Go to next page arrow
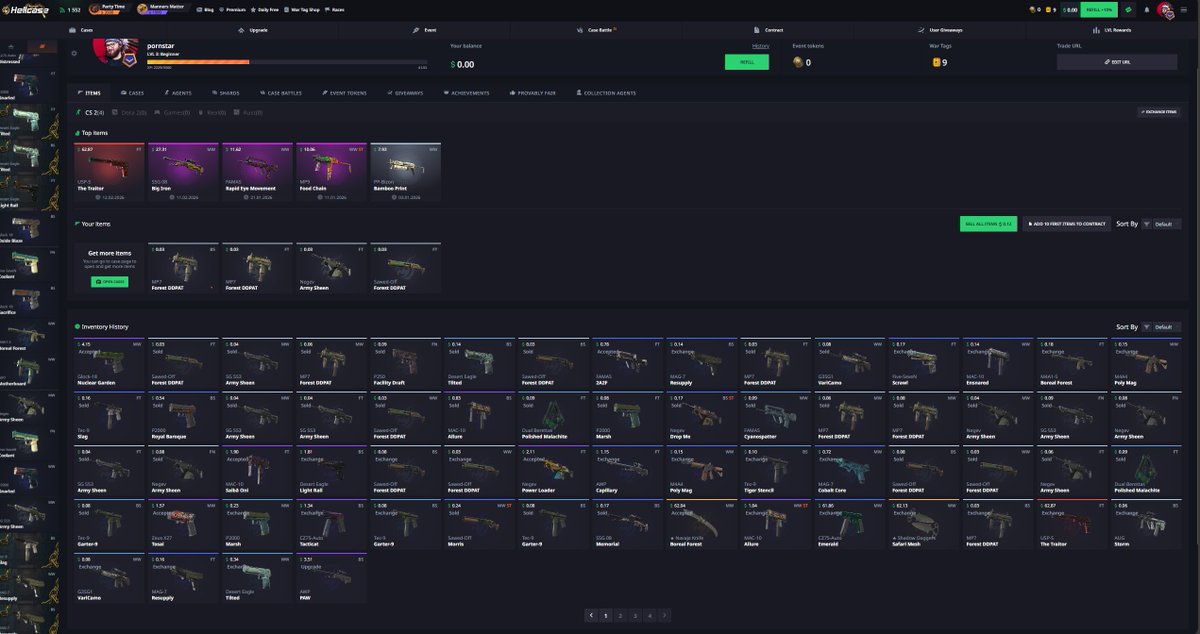The image size is (1200, 634). (664, 616)
